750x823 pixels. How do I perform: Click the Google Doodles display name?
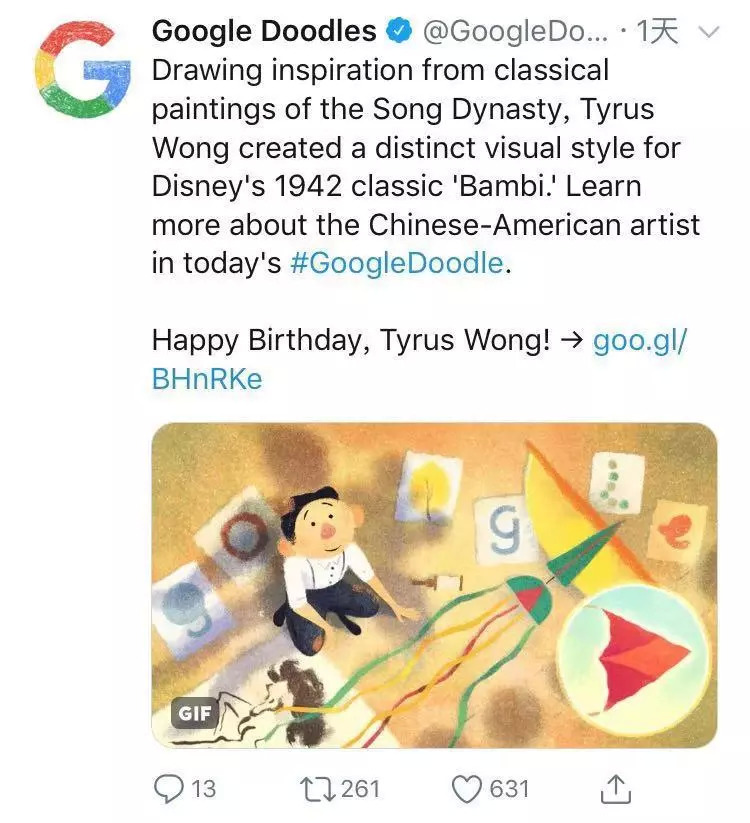point(265,32)
